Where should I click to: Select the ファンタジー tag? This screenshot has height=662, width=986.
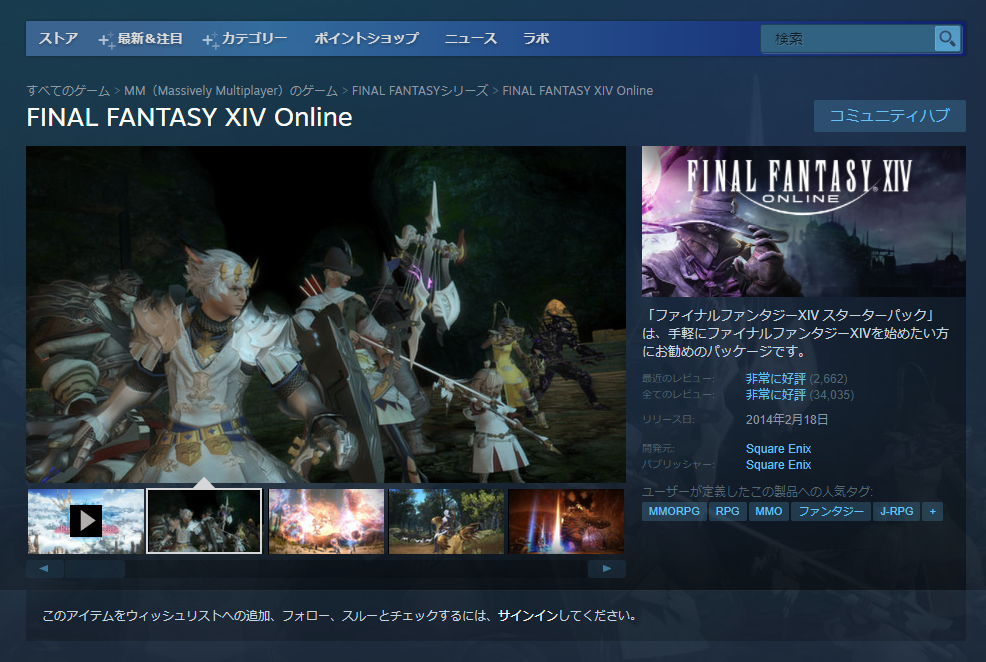pos(831,511)
